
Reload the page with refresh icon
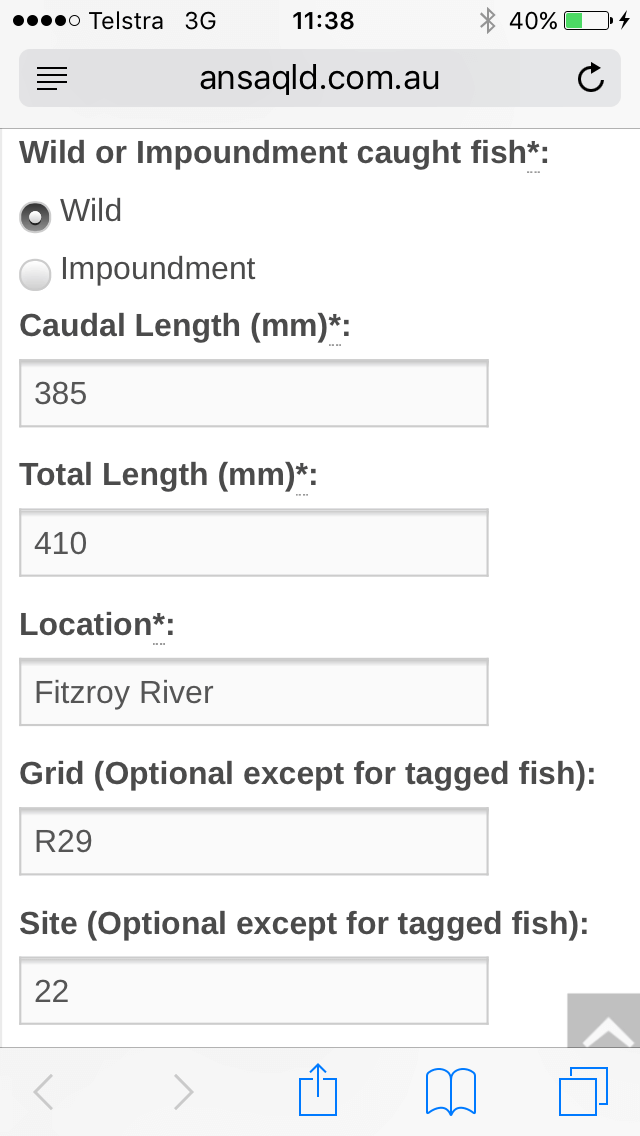[x=591, y=78]
